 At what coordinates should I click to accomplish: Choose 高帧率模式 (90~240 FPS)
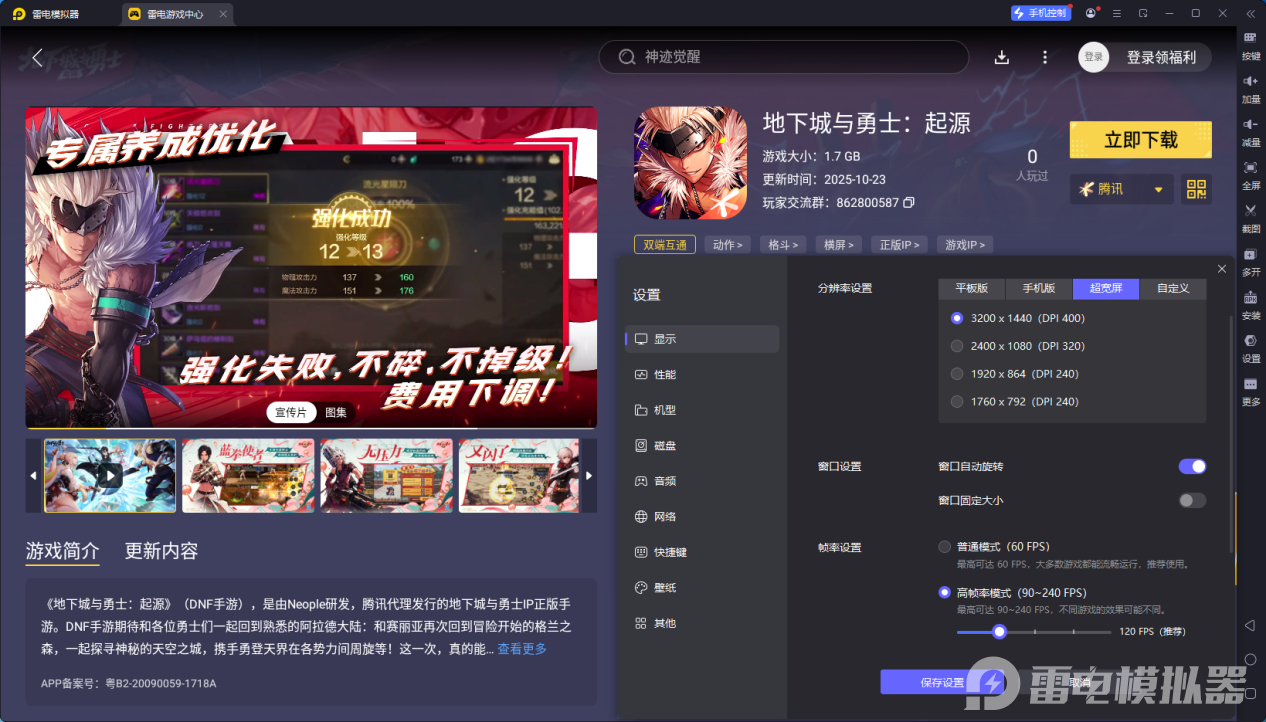pyautogui.click(x=944, y=592)
